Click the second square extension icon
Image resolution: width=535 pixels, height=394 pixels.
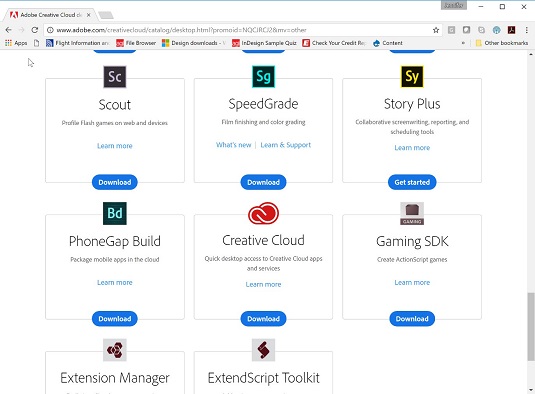click(x=466, y=30)
